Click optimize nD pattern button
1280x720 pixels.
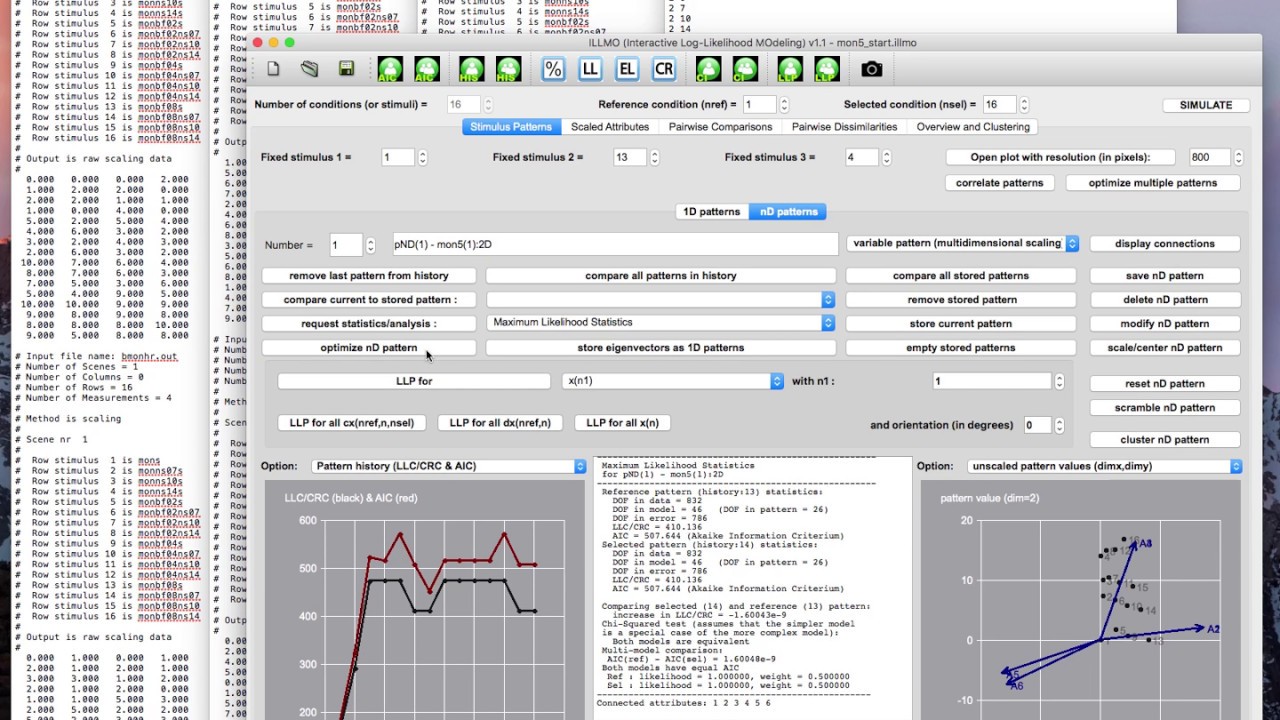click(x=369, y=348)
